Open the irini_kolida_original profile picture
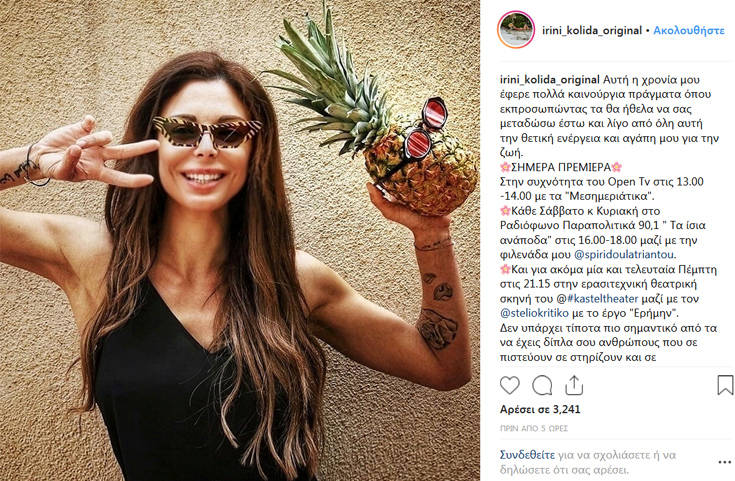 [516, 30]
